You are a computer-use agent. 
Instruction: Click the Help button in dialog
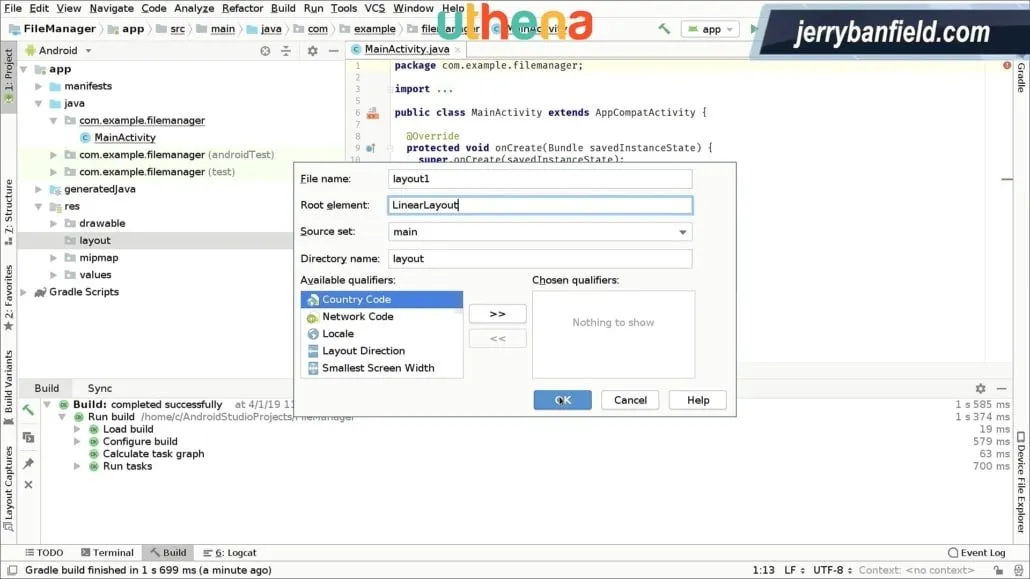tap(698, 400)
